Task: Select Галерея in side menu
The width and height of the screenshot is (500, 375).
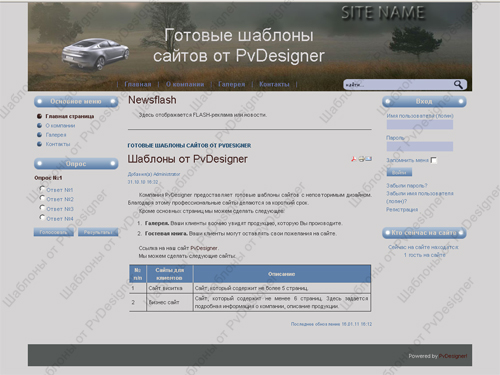Action: (56, 135)
